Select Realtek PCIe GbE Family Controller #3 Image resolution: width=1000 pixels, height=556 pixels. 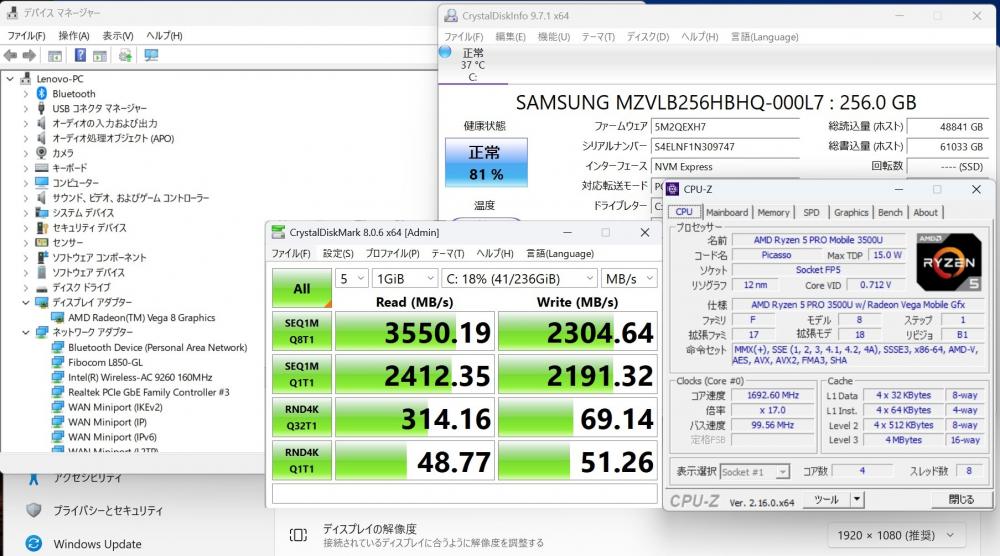(149, 392)
